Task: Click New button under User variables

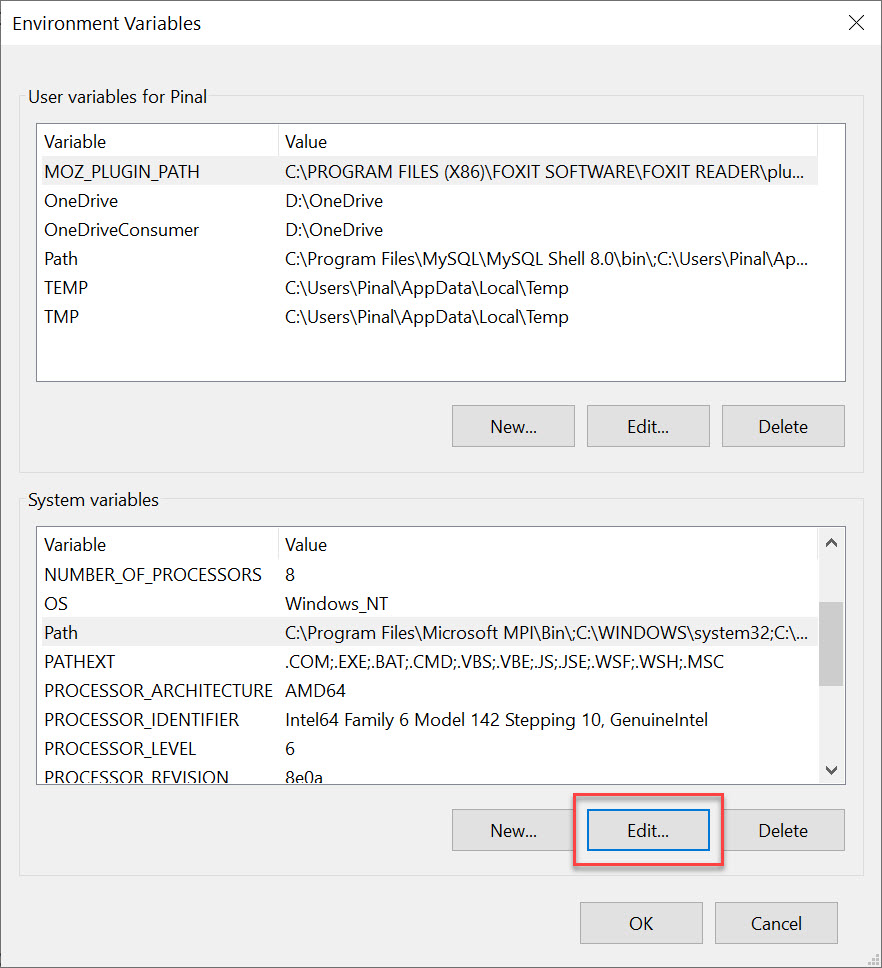Action: coord(513,426)
